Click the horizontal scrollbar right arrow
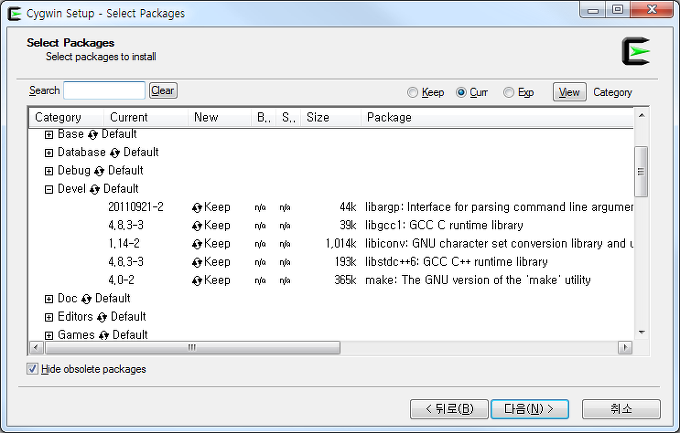The width and height of the screenshot is (680, 433). pyautogui.click(x=625, y=348)
